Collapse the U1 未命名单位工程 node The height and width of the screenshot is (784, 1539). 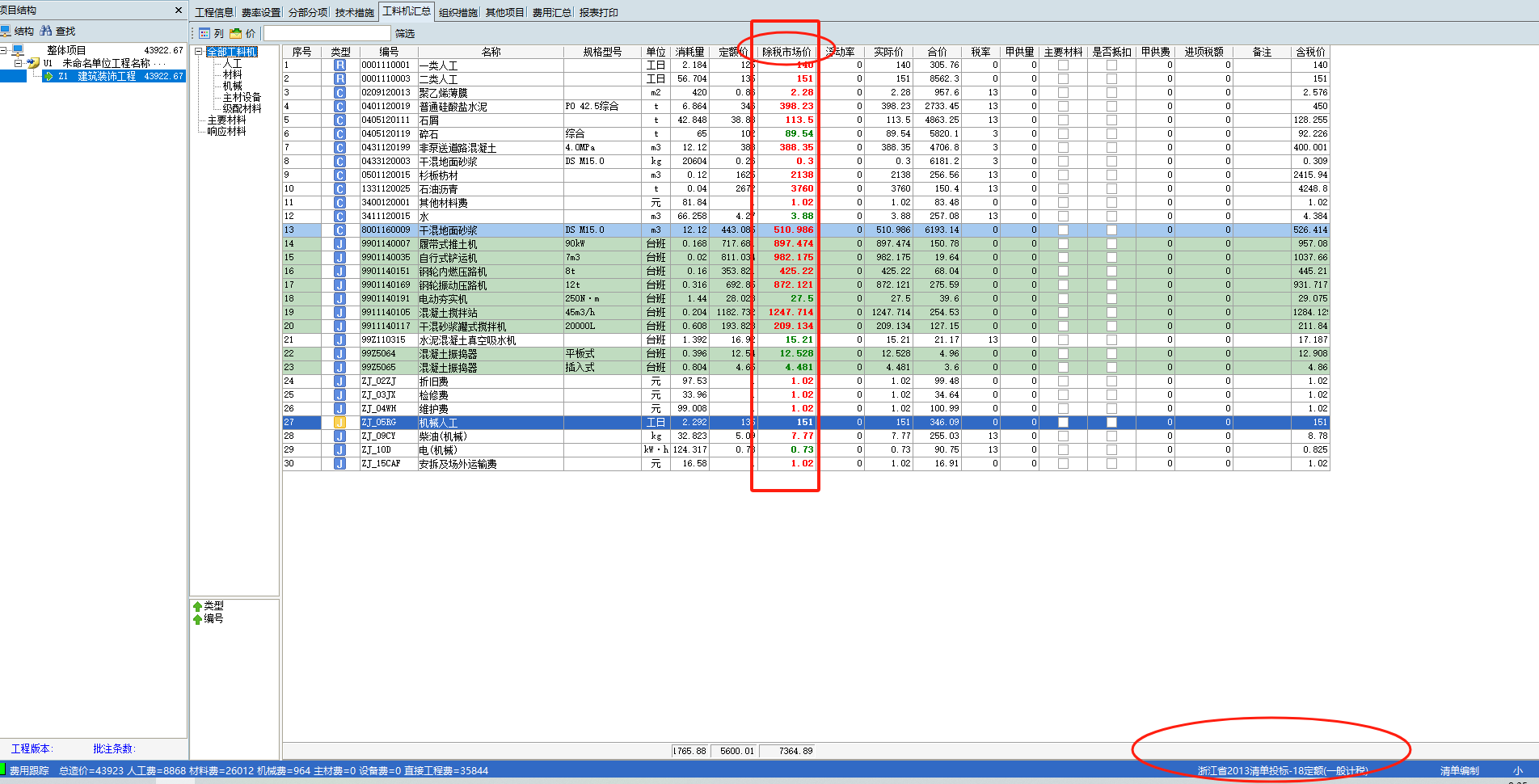click(x=19, y=62)
